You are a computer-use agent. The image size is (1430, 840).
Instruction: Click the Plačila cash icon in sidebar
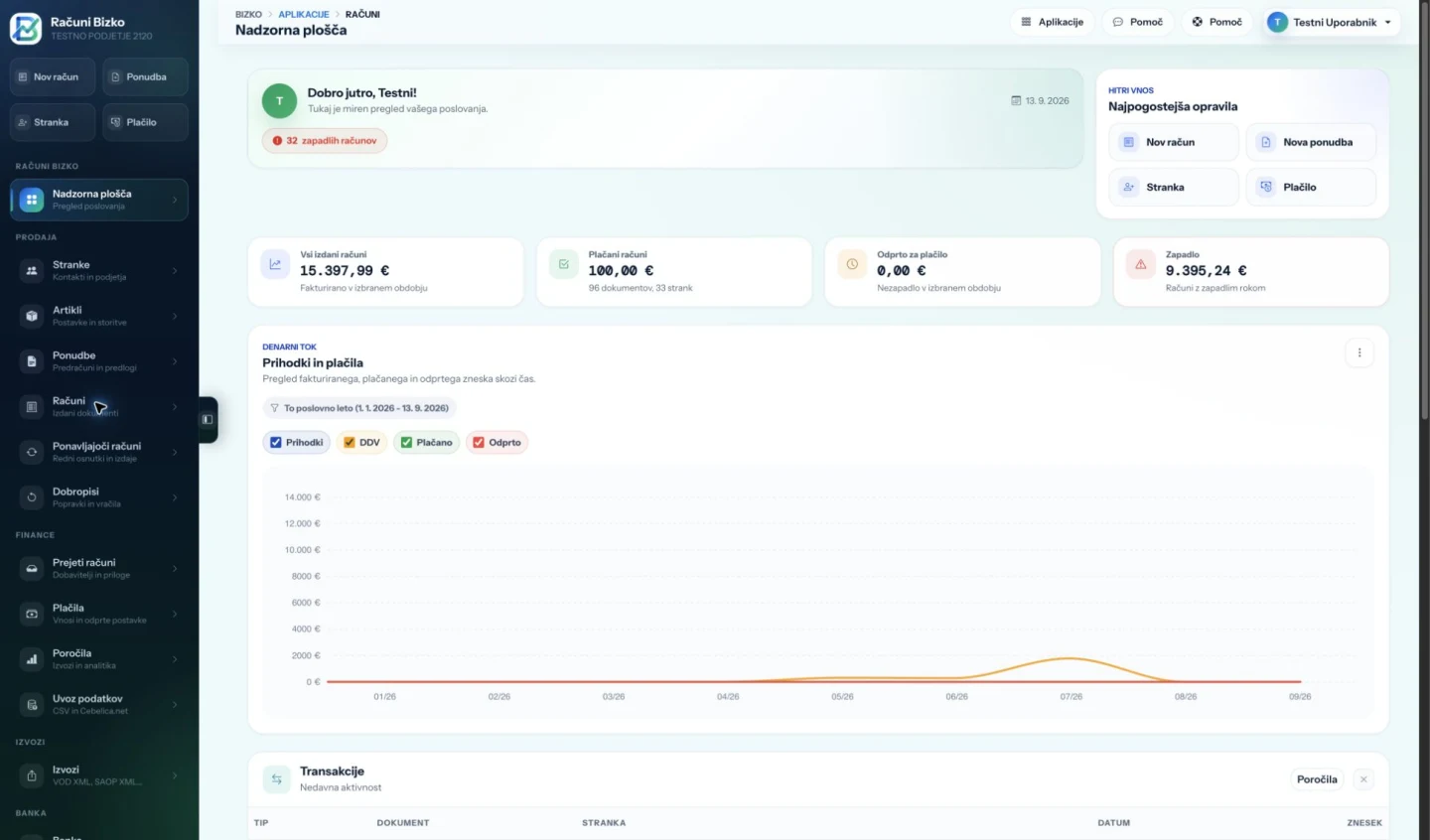pyautogui.click(x=32, y=614)
